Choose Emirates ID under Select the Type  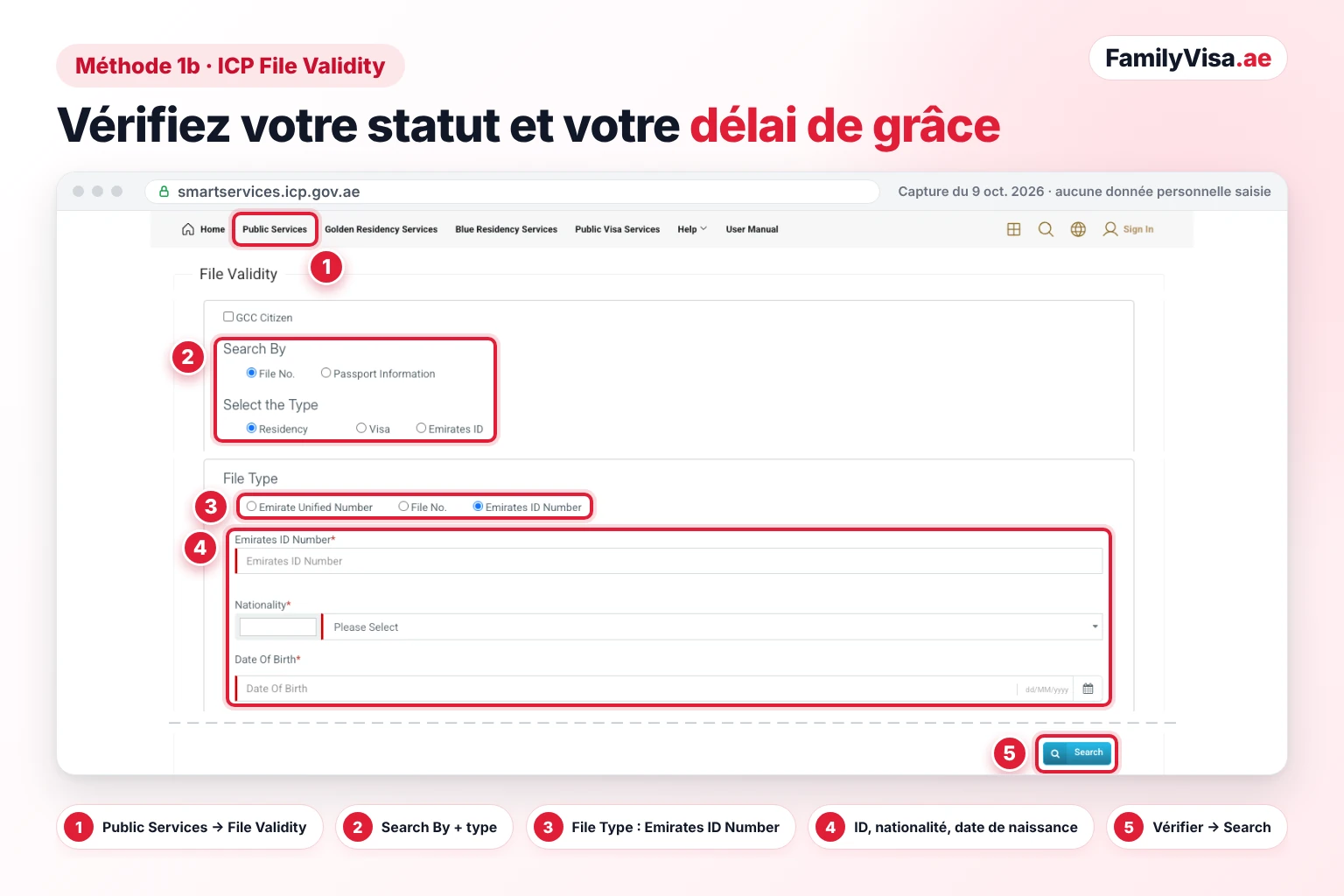pyautogui.click(x=421, y=428)
